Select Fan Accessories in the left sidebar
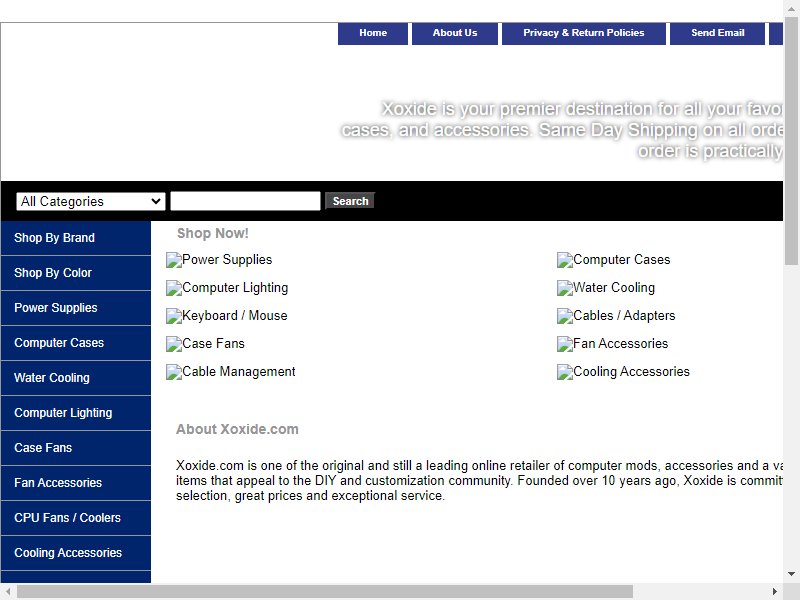 pos(76,483)
